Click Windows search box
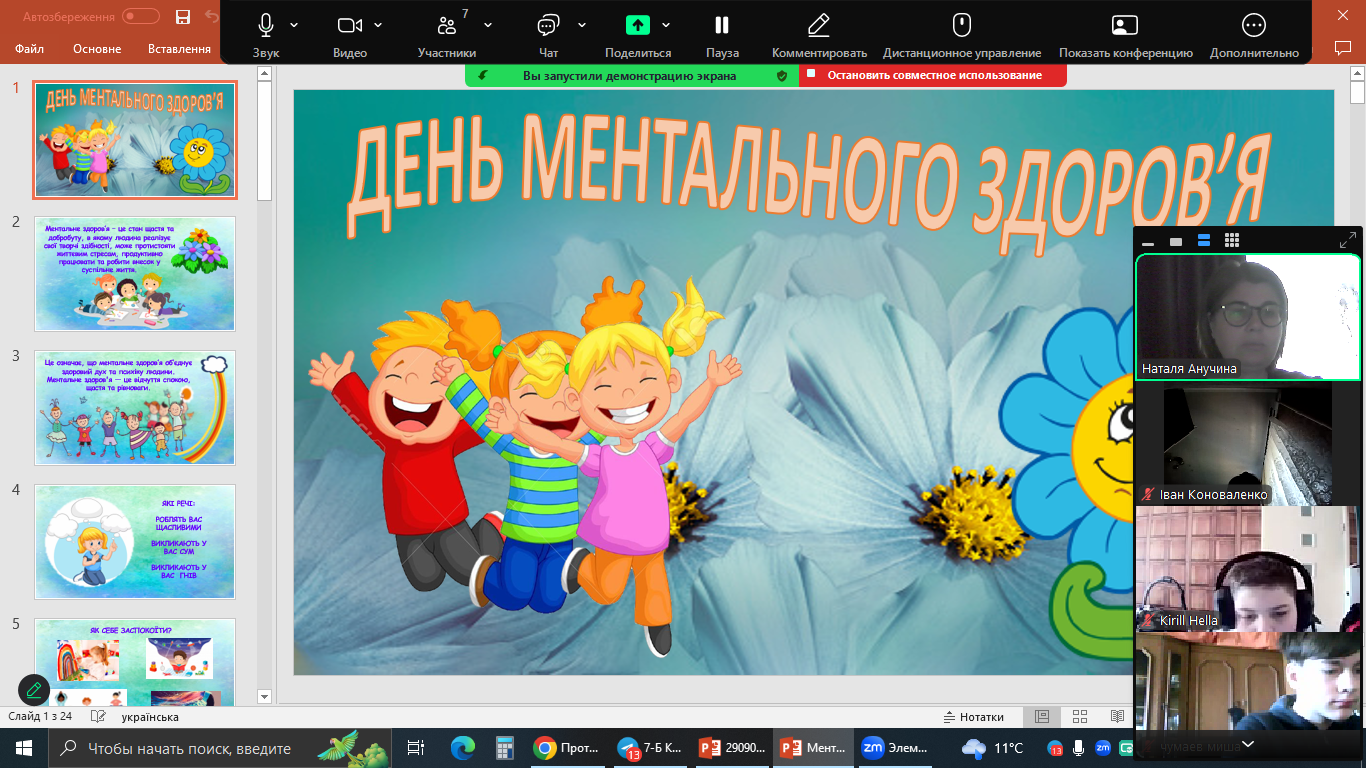The height and width of the screenshot is (768, 1366). 221,748
